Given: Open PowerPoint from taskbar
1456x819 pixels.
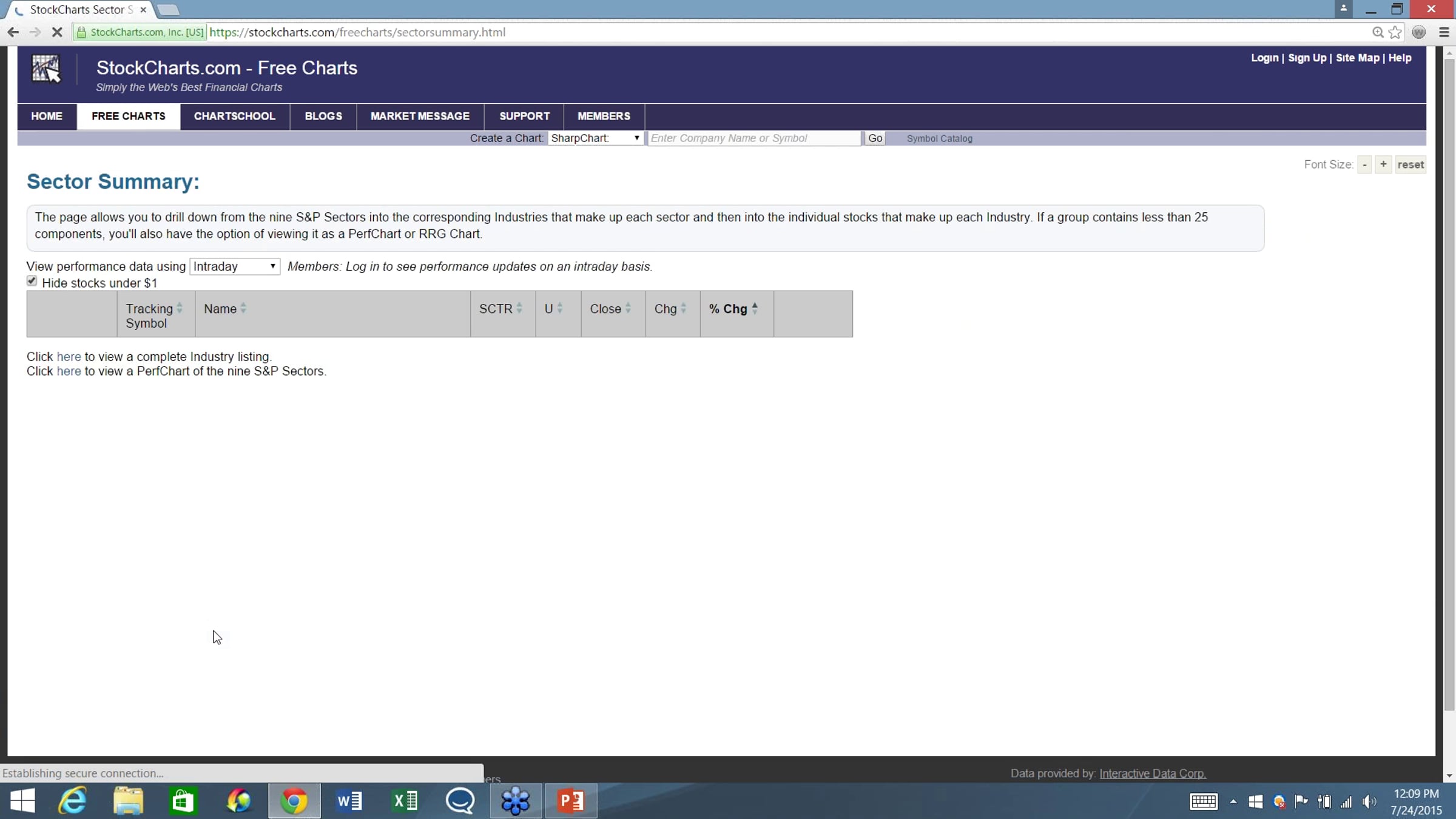Looking at the screenshot, I should [571, 801].
